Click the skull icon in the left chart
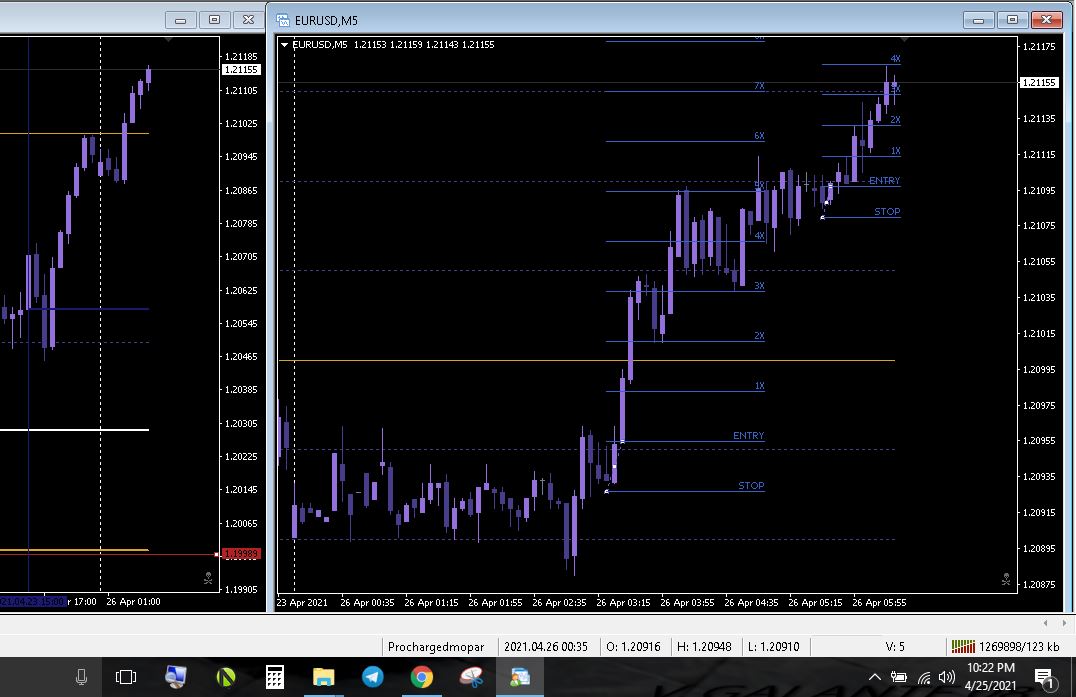1076x697 pixels. pyautogui.click(x=208, y=579)
